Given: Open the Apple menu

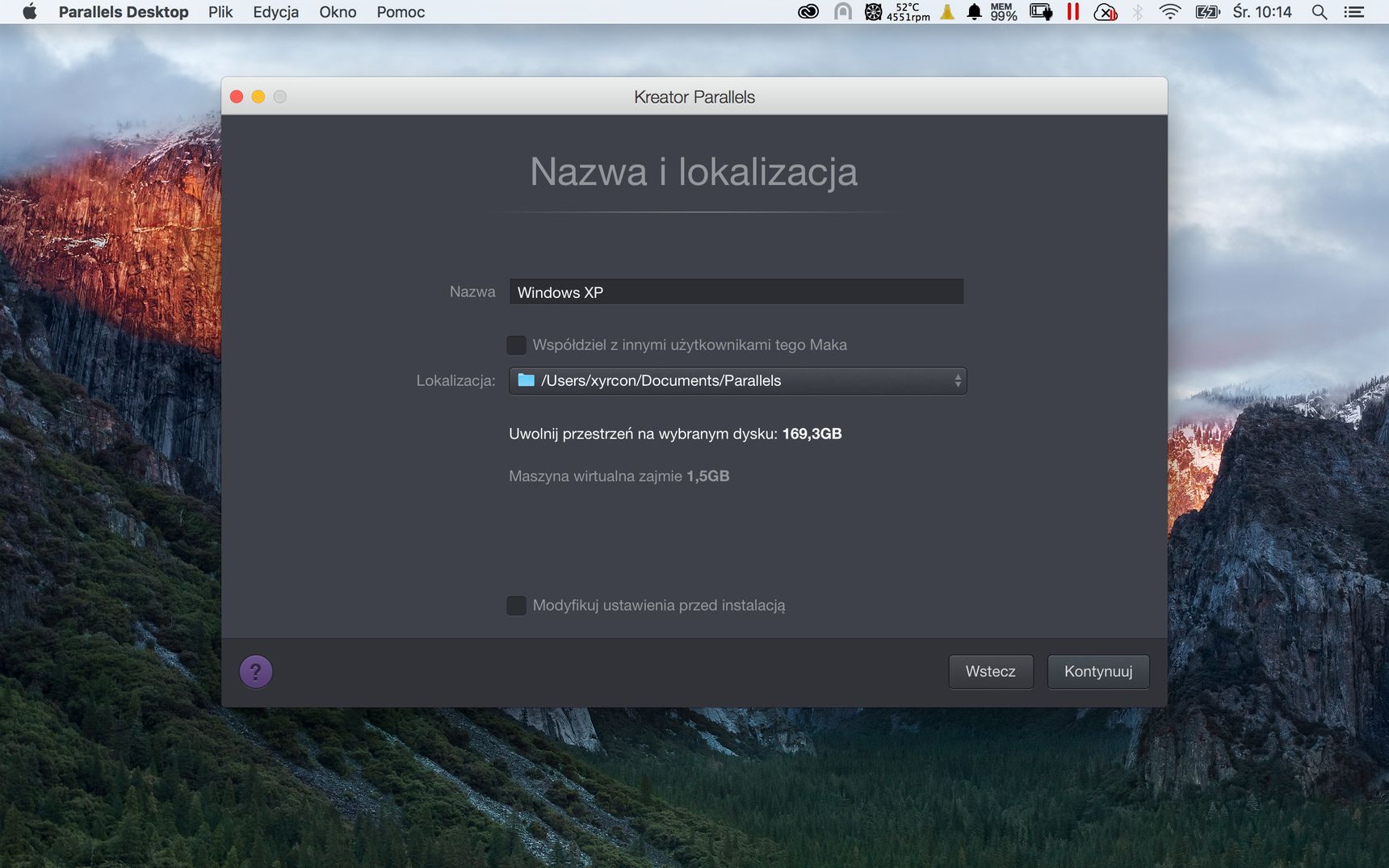Looking at the screenshot, I should click(x=30, y=11).
